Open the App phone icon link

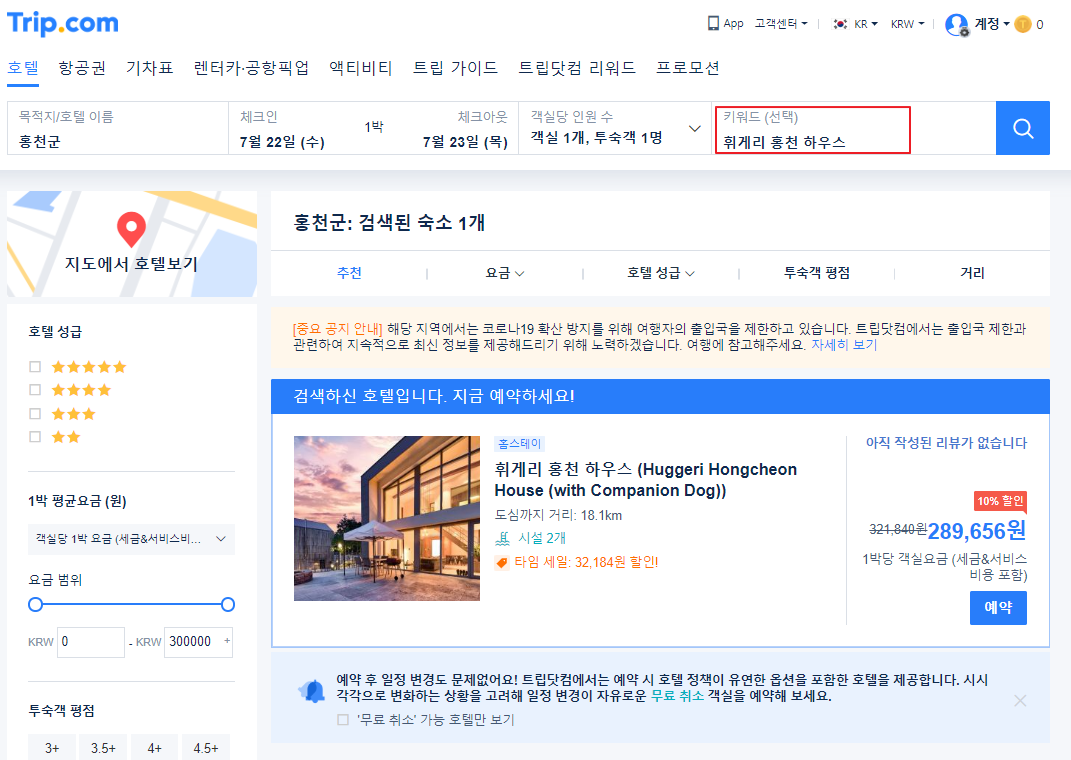(725, 23)
